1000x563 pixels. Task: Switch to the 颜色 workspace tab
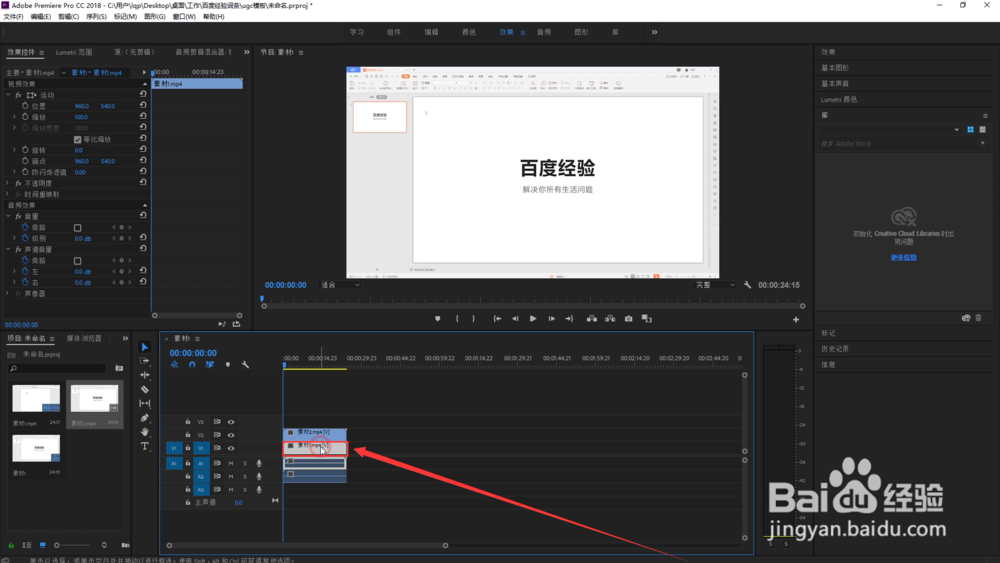click(469, 32)
